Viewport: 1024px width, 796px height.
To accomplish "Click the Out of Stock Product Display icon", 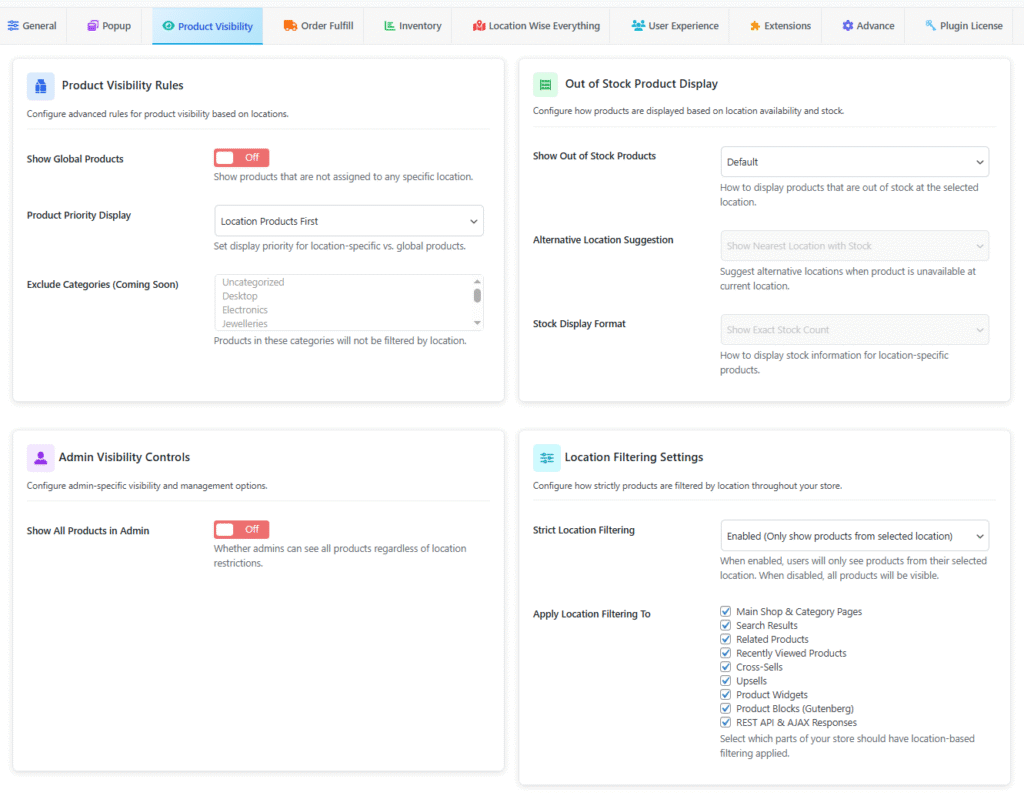I will point(545,84).
